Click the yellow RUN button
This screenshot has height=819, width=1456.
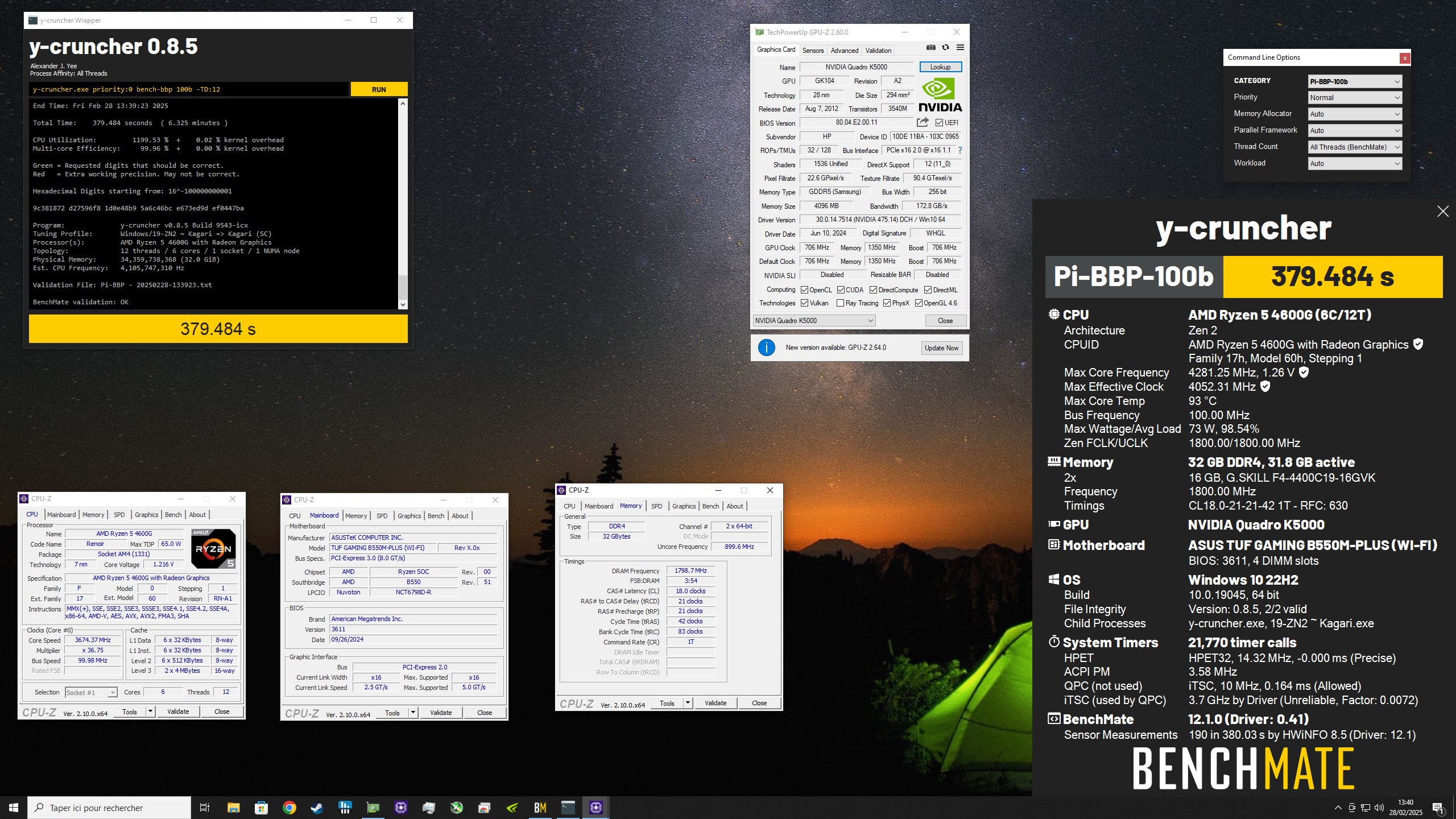[379, 89]
